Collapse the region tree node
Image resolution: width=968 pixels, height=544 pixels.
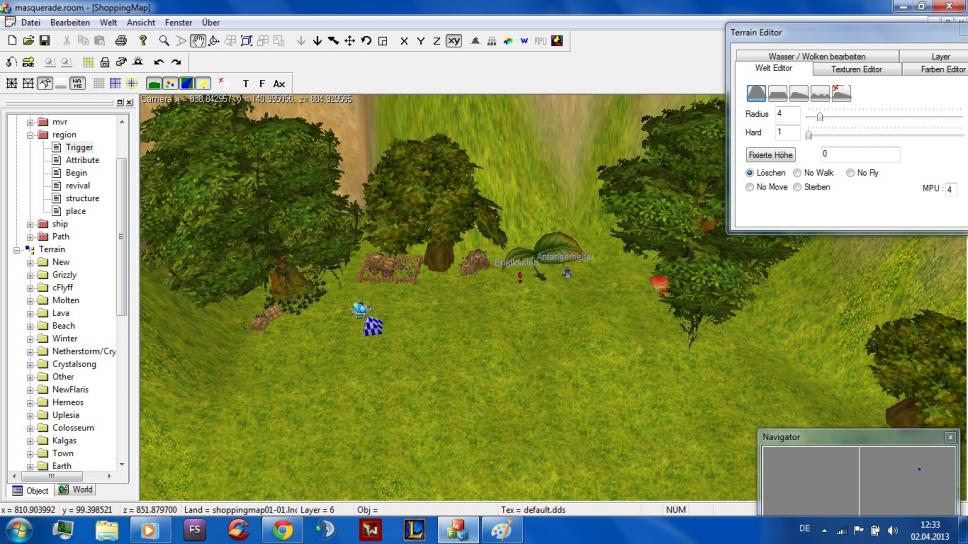click(x=31, y=134)
